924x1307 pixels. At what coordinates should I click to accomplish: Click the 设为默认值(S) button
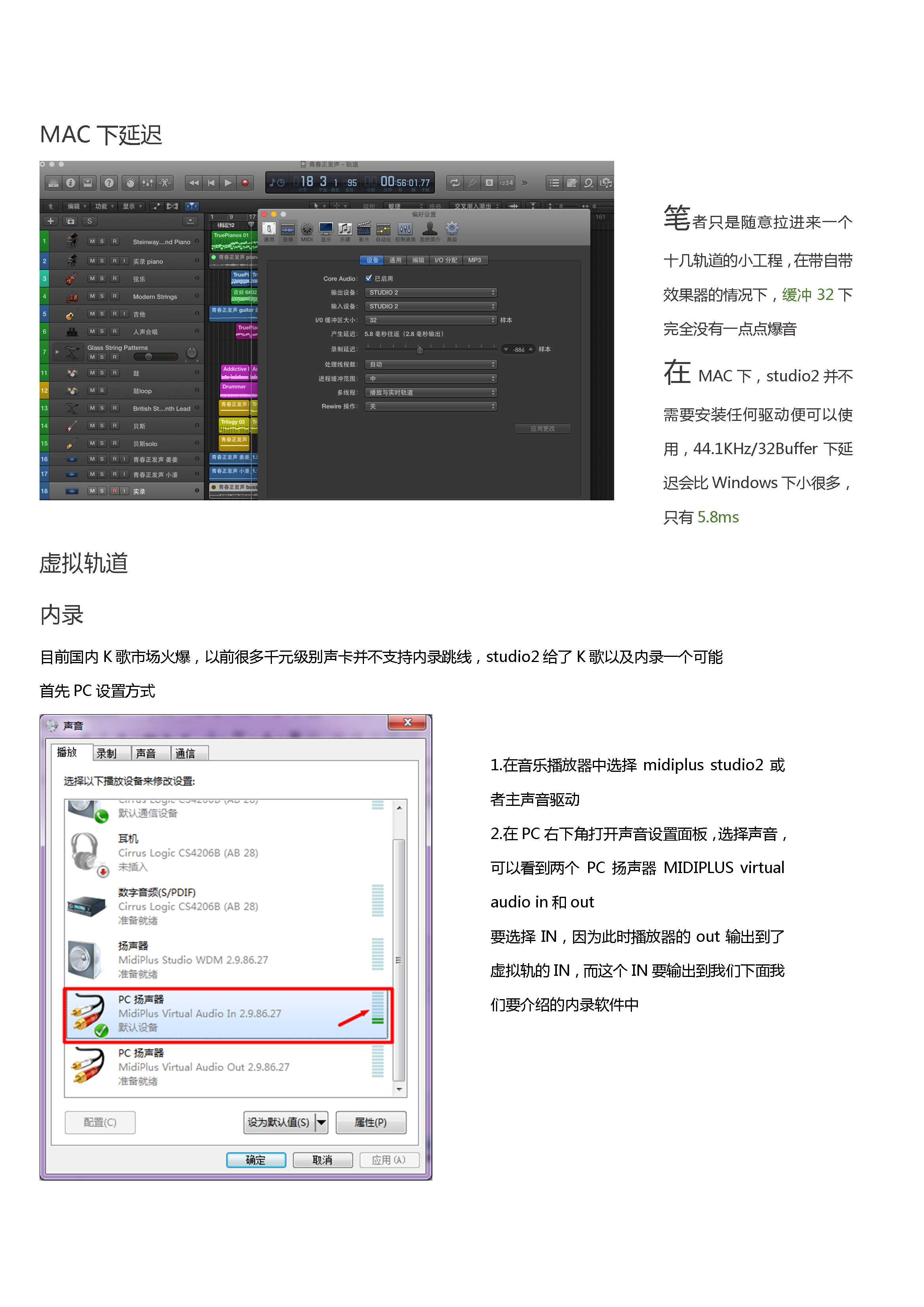279,1122
